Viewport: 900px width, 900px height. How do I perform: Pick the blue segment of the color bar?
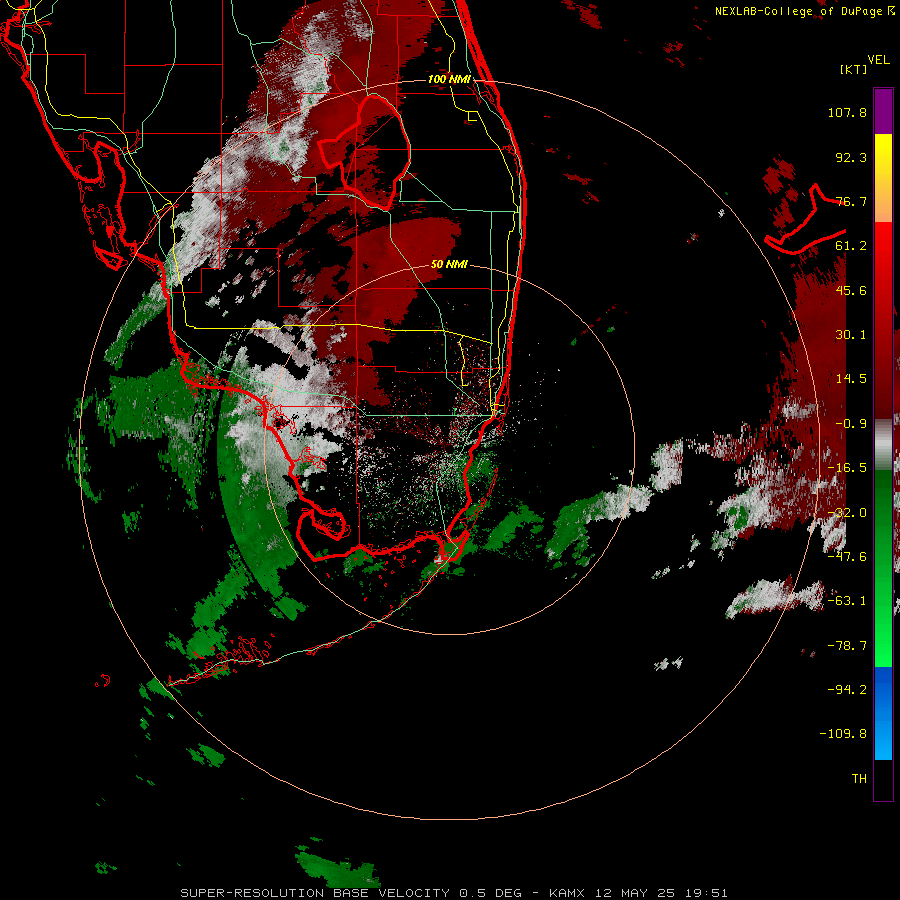pyautogui.click(x=883, y=713)
